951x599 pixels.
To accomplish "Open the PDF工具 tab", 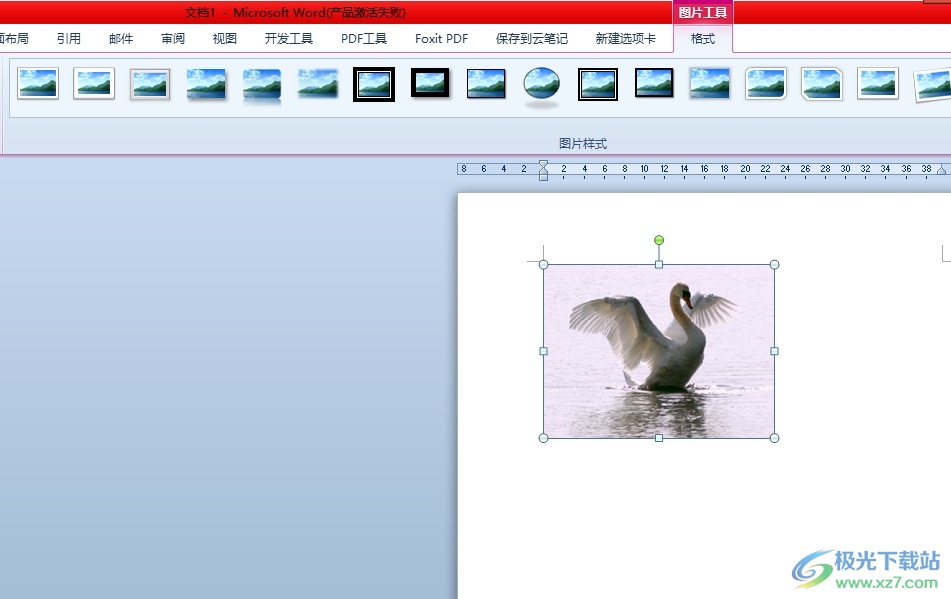I will [364, 39].
